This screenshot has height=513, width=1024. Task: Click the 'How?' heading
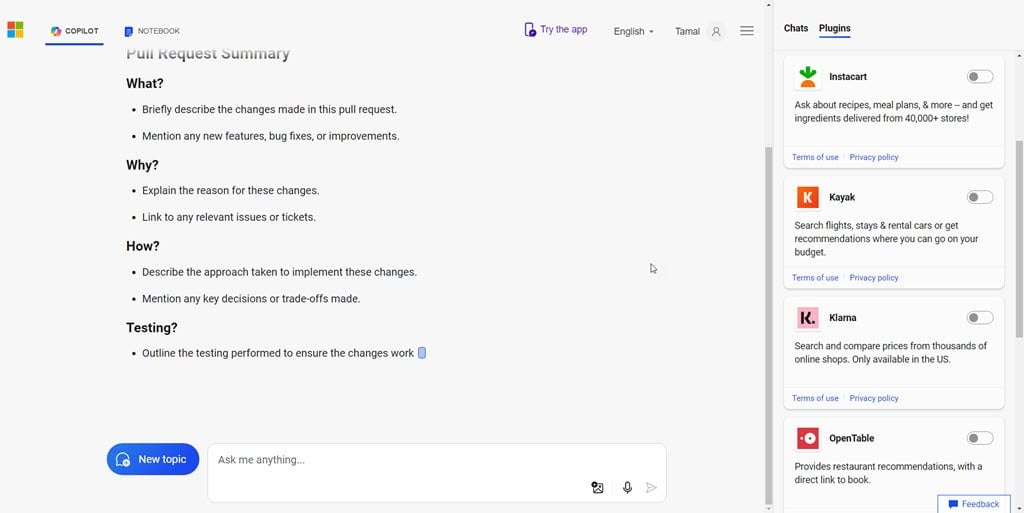pyautogui.click(x=143, y=247)
